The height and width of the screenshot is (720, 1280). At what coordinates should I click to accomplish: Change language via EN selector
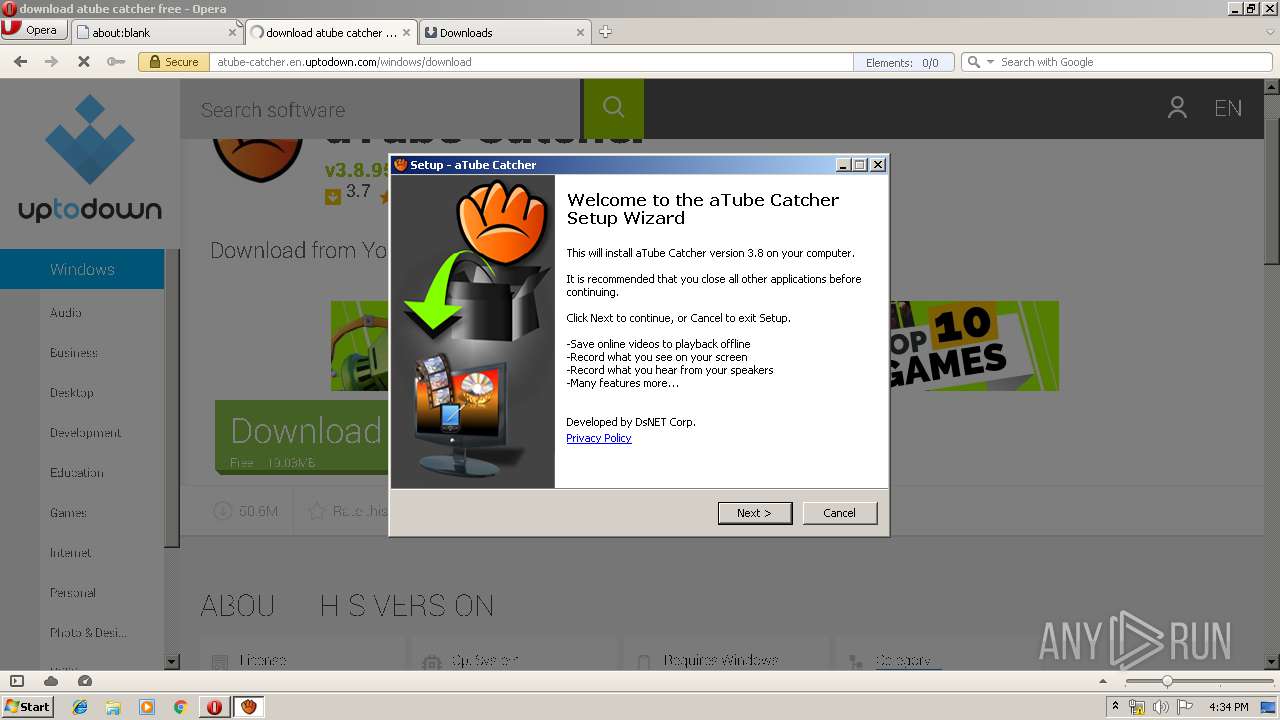[x=1228, y=108]
